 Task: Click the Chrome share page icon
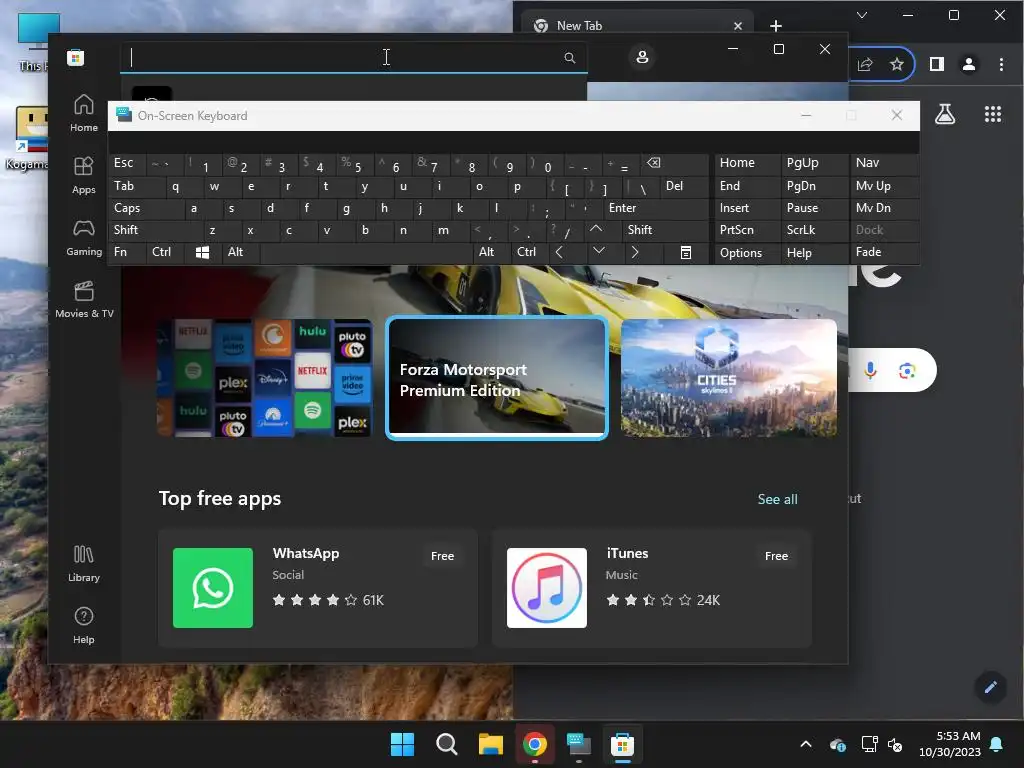(x=865, y=64)
